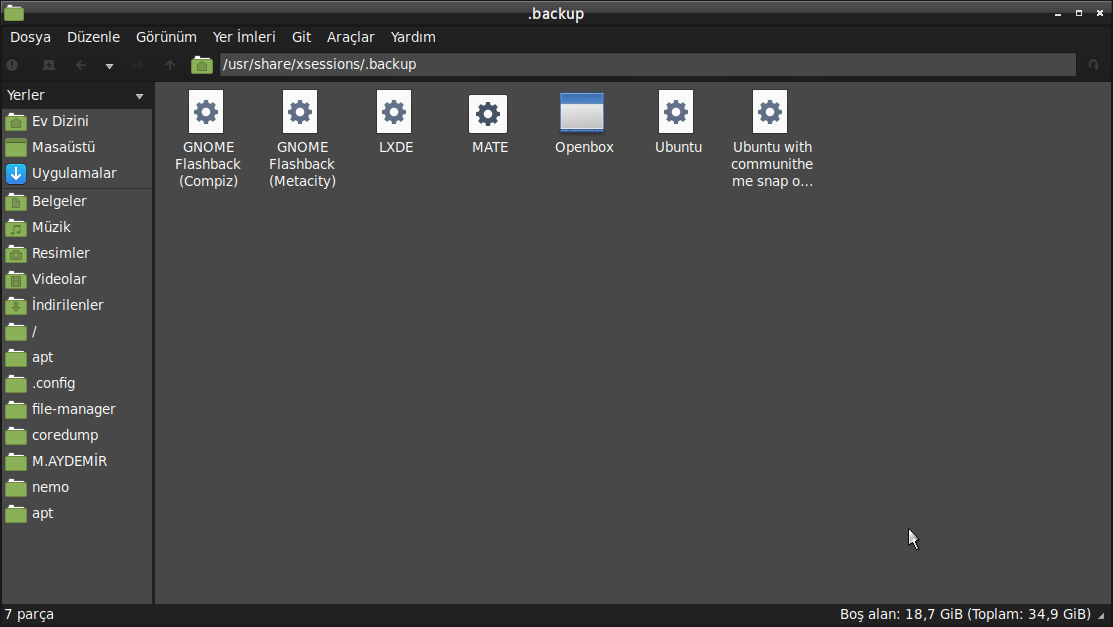Open the coredump bookmark in sidebar
Screen dimensions: 1113x627
coord(77,435)
